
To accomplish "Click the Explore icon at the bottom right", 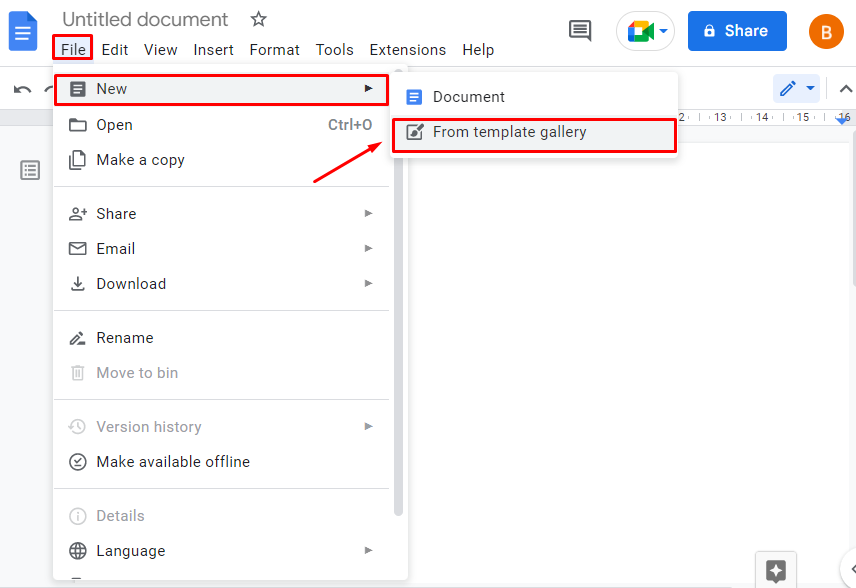I will pos(776,571).
